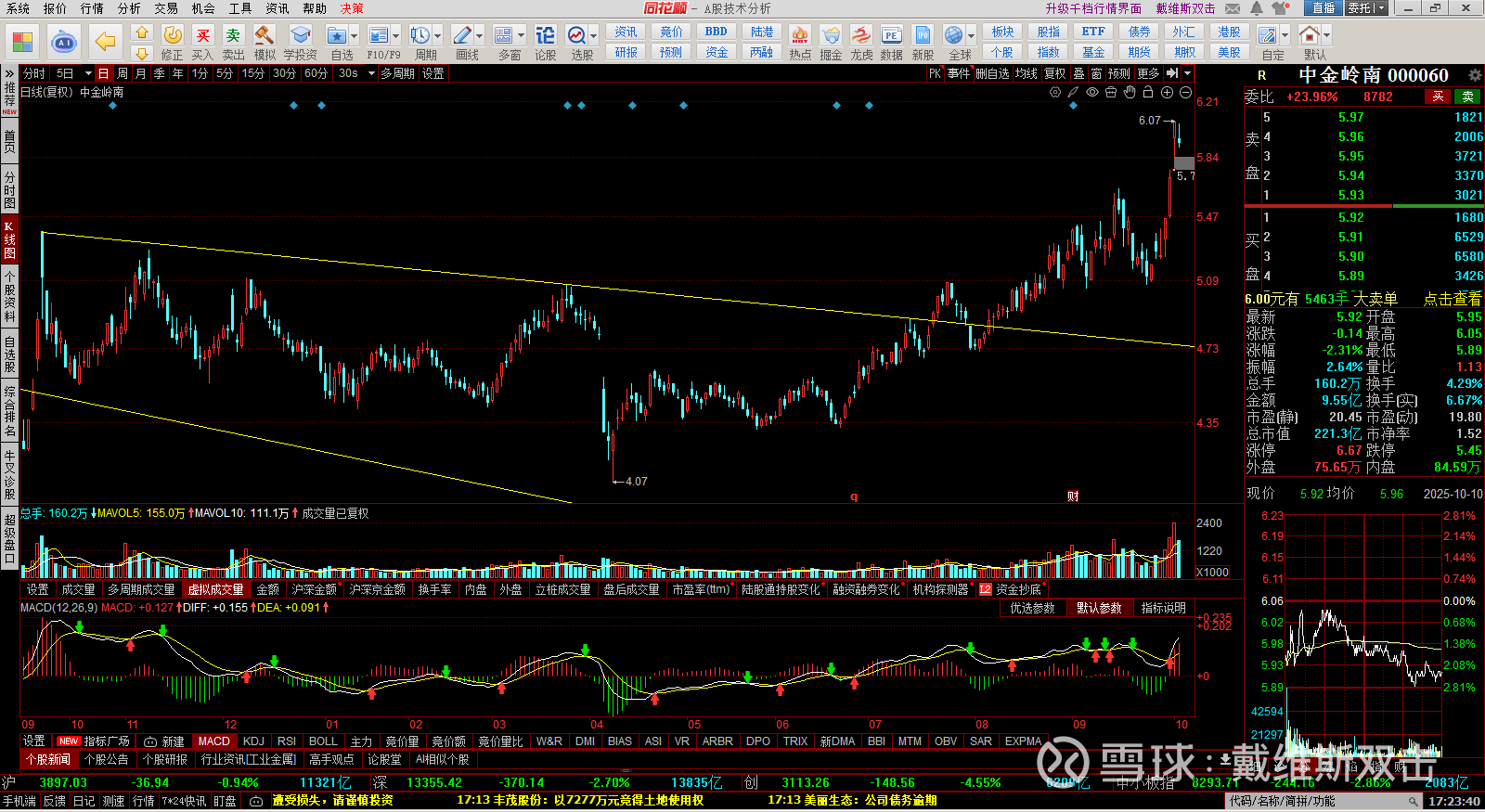The image size is (1485, 812).
Task: Toggle 复权 price adjustment
Action: click(1055, 73)
